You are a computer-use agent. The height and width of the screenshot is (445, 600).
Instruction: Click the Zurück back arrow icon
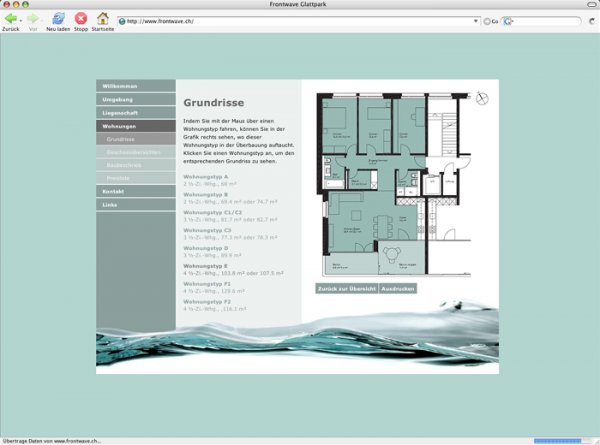click(x=11, y=18)
